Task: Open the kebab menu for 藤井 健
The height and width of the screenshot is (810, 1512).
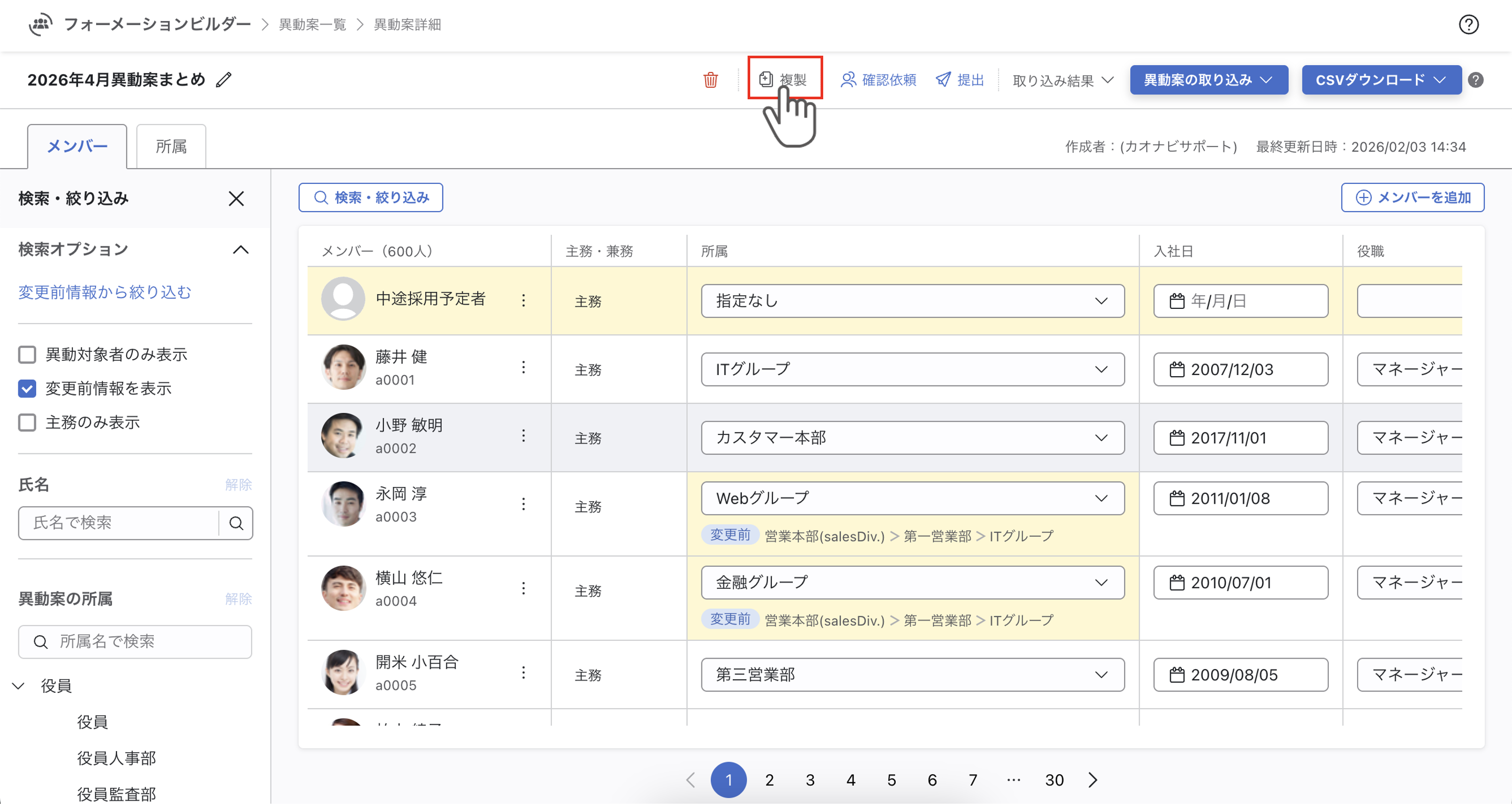Action: (x=523, y=368)
